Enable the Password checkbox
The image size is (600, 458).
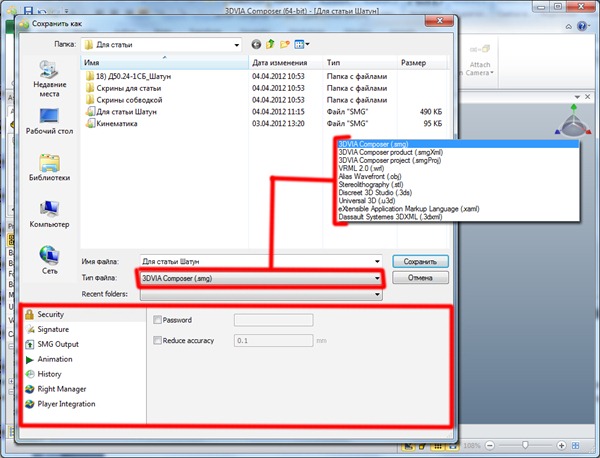pyautogui.click(x=157, y=320)
